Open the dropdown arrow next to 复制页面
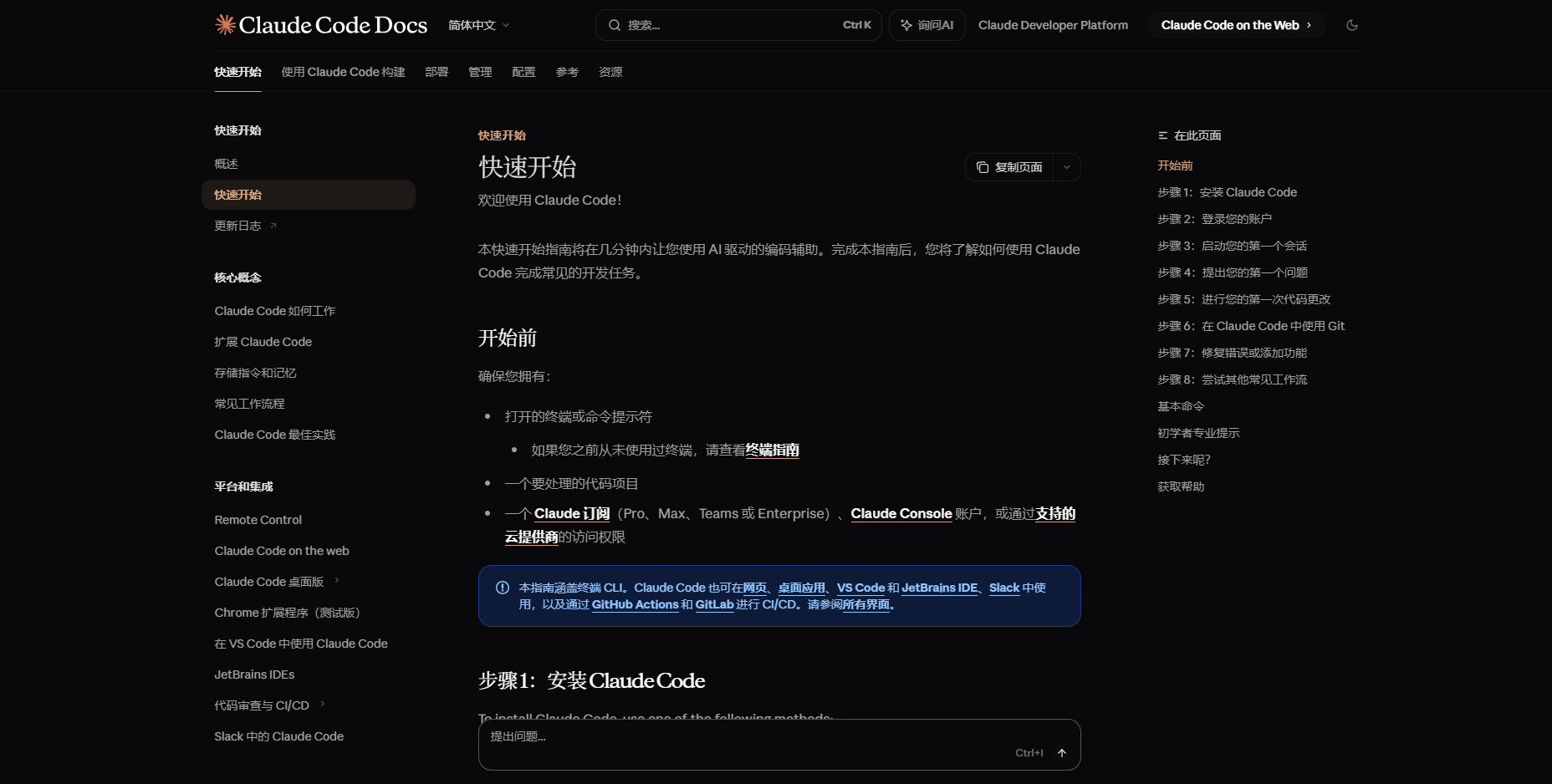 click(1067, 167)
